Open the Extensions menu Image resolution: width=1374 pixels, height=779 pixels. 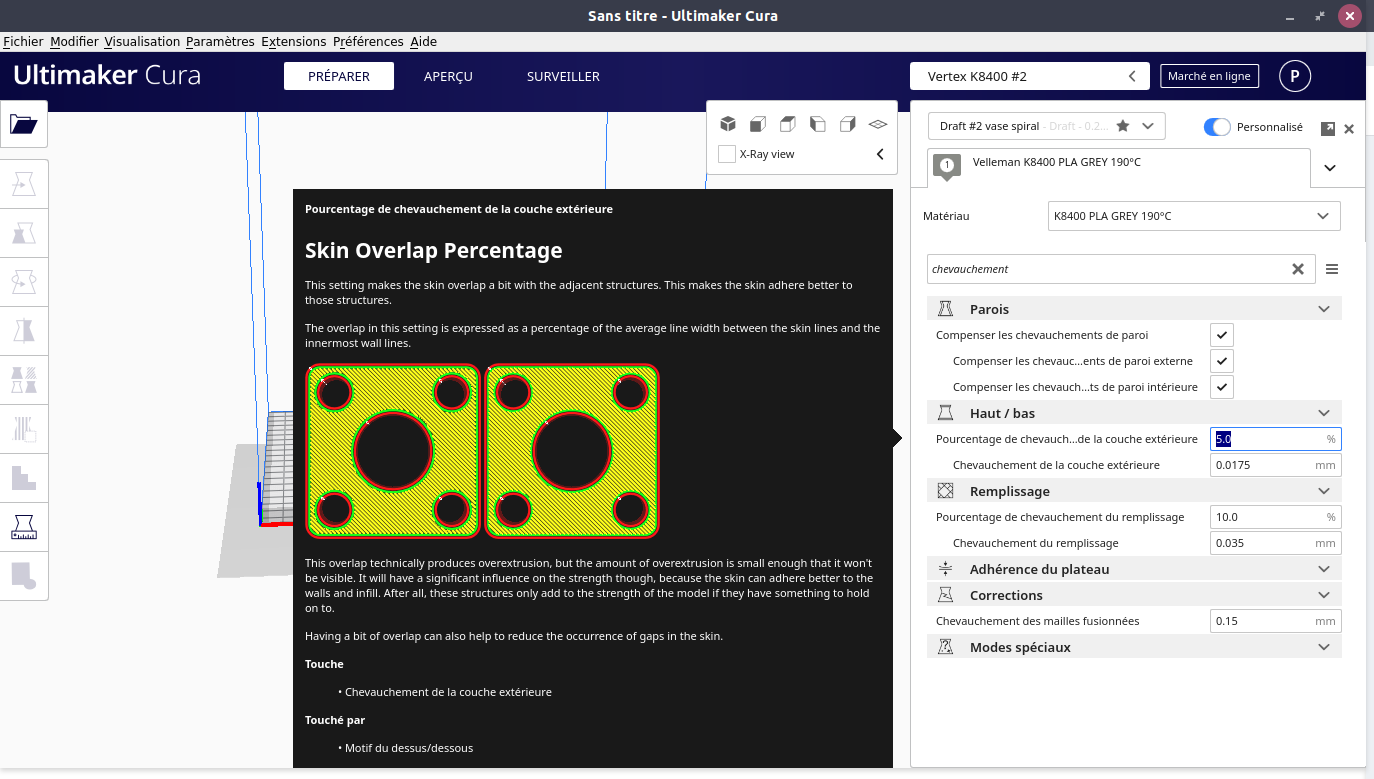coord(293,42)
